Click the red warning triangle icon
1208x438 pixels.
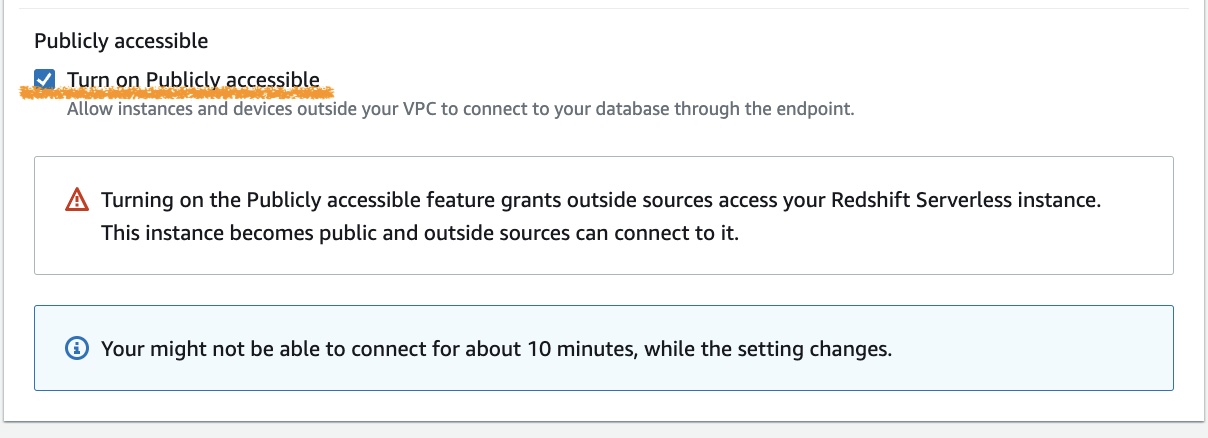(76, 200)
